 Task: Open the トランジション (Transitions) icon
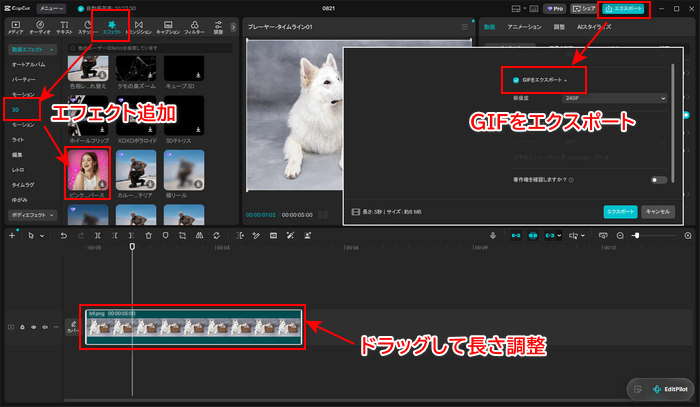coord(139,27)
